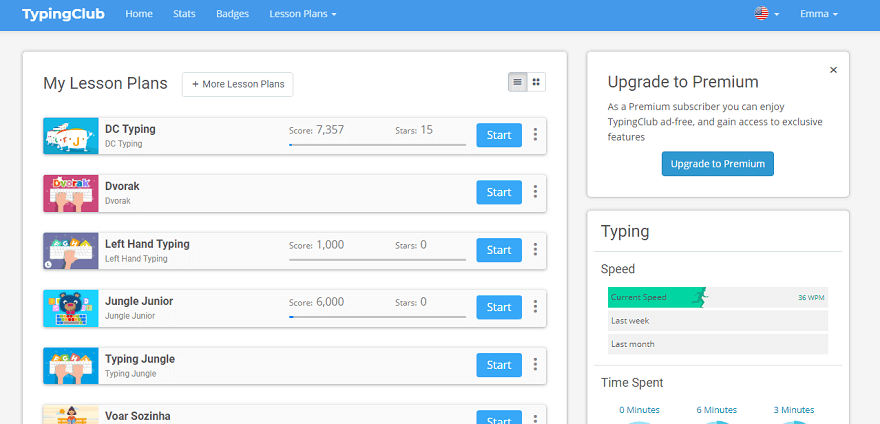Open three-dot menu for DC Typing

coord(535,135)
